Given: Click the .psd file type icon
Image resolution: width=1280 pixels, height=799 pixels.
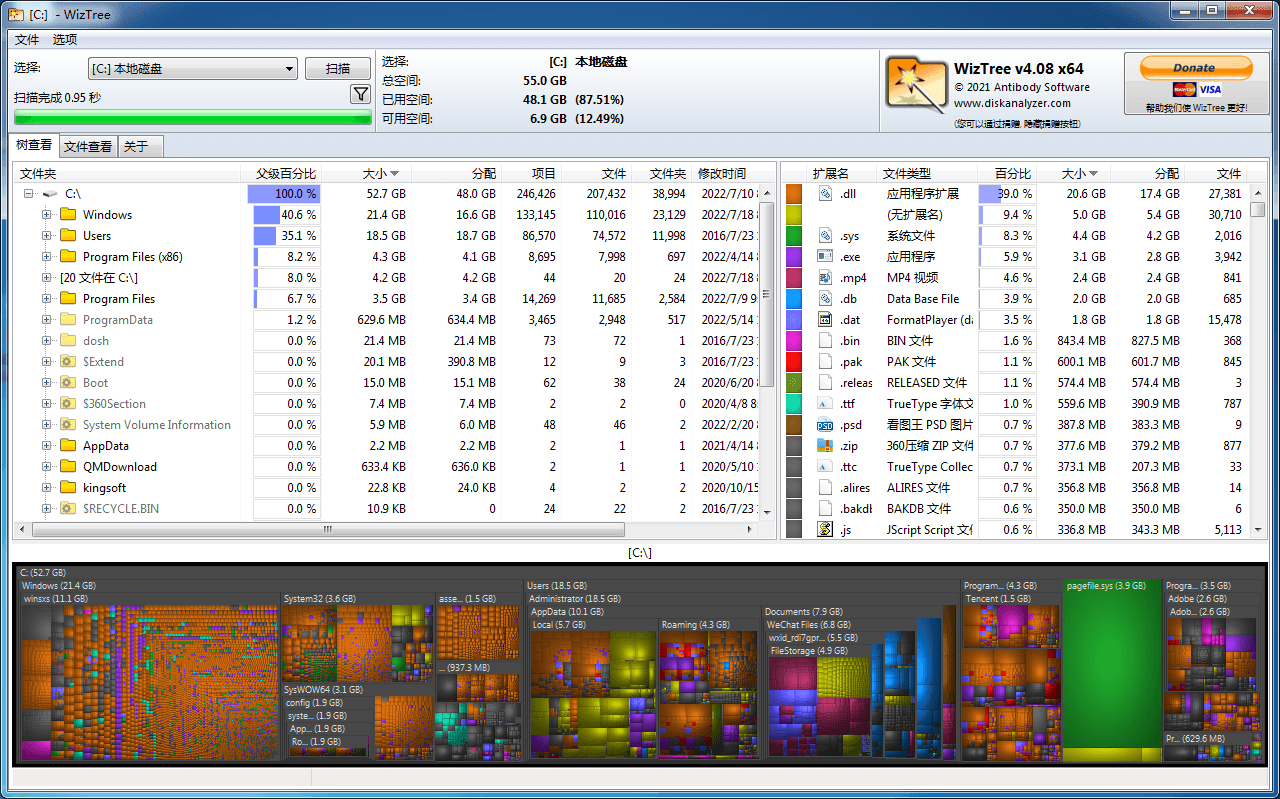Looking at the screenshot, I should (x=825, y=425).
